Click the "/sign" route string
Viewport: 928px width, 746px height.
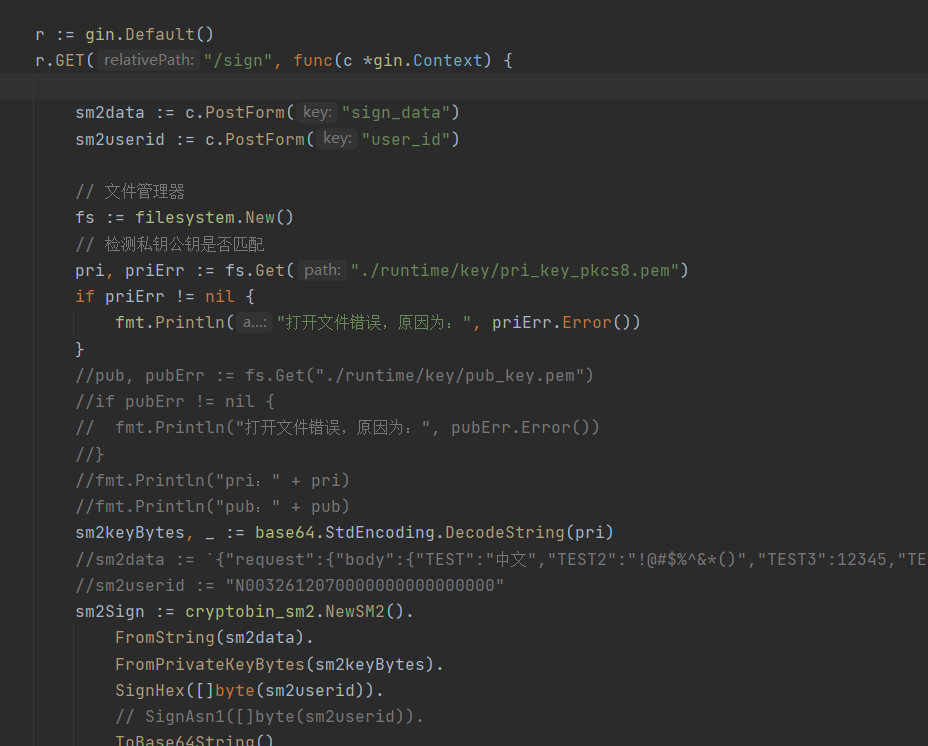tap(238, 60)
